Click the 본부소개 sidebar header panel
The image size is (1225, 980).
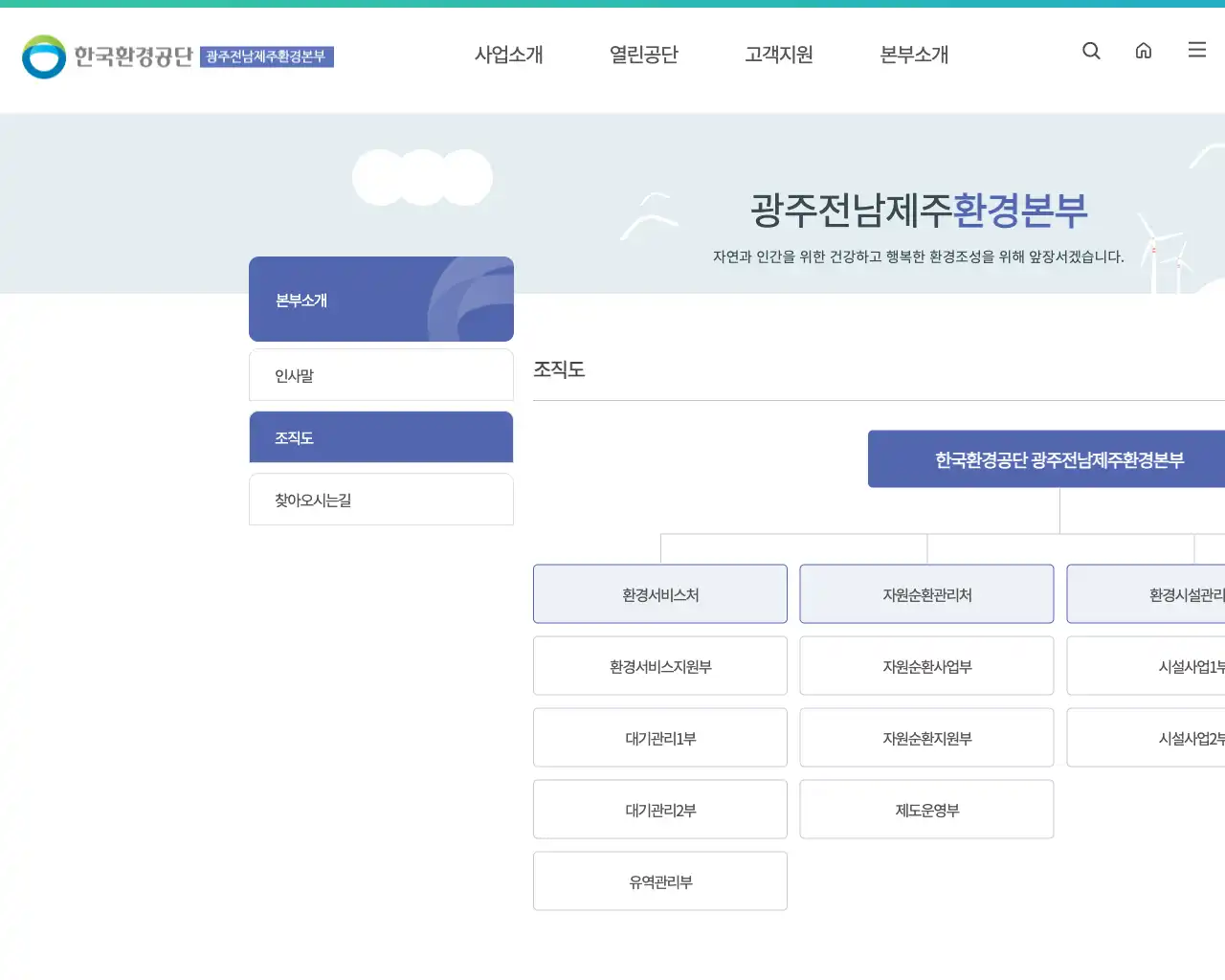[x=381, y=299]
